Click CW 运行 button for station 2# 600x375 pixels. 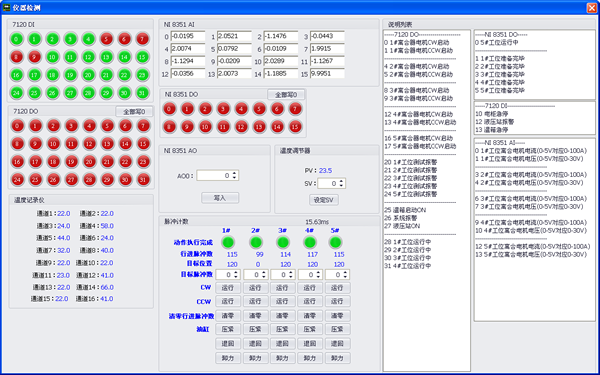point(255,288)
